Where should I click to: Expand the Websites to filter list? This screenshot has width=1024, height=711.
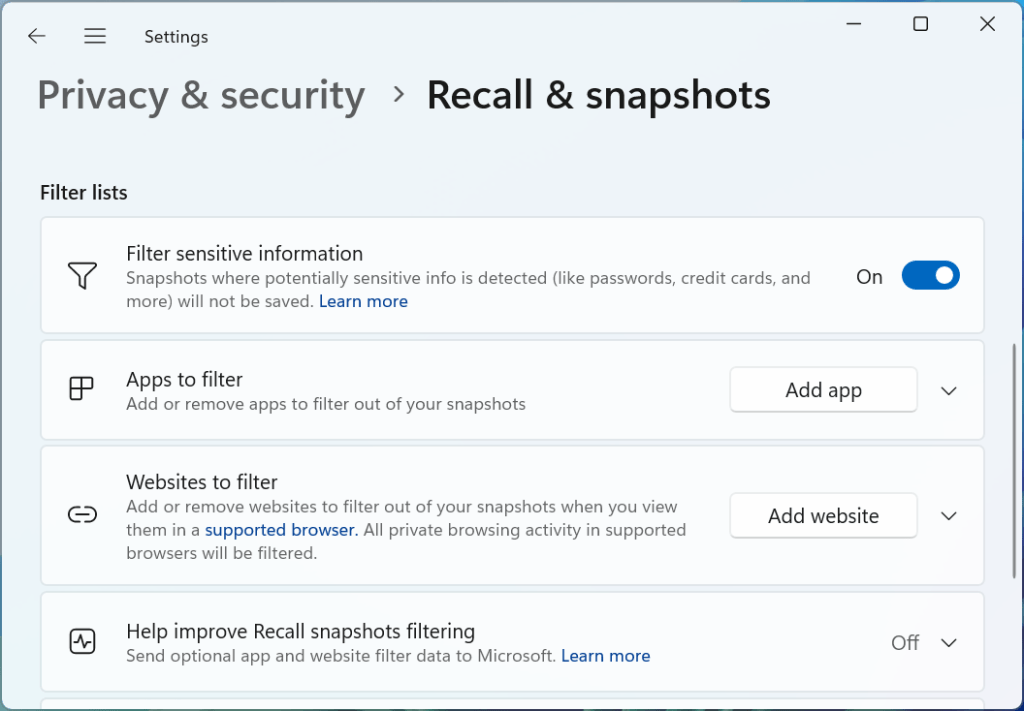[949, 516]
